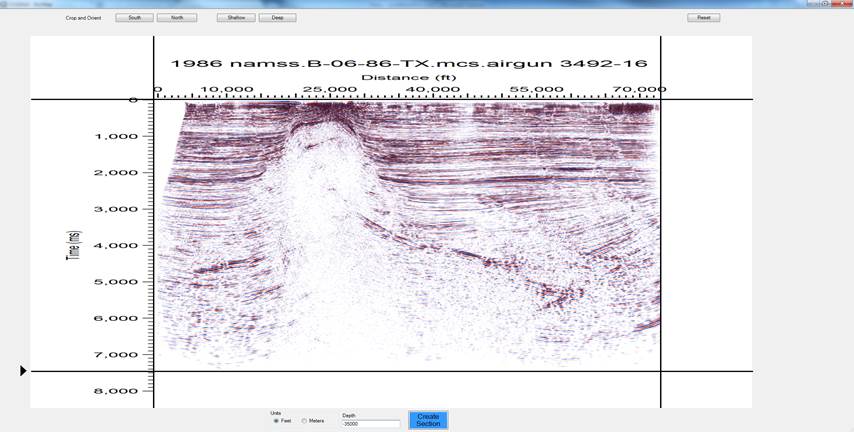Select the Feet units radio button
This screenshot has height=432, width=854.
(276, 421)
